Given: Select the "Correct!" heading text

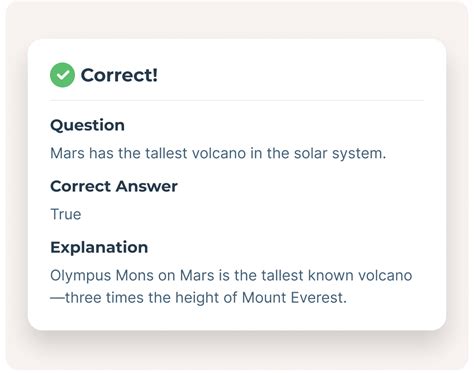Looking at the screenshot, I should click(x=119, y=75).
